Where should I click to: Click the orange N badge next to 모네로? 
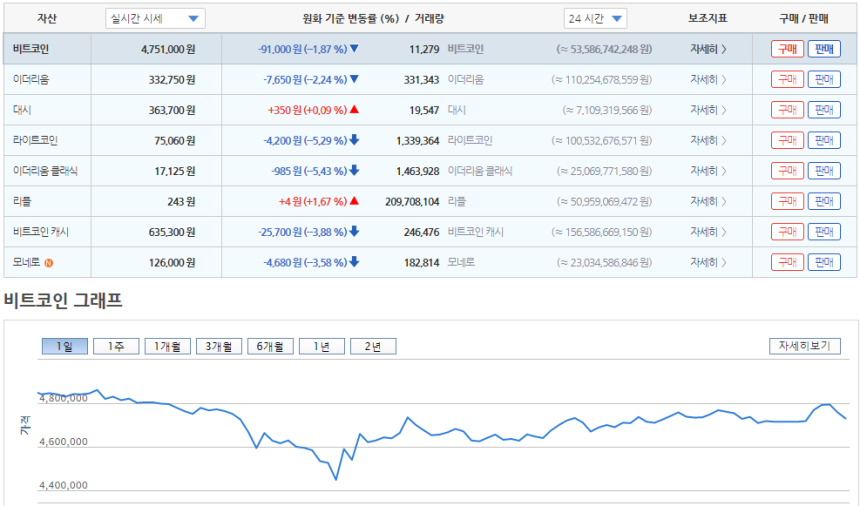click(49, 263)
